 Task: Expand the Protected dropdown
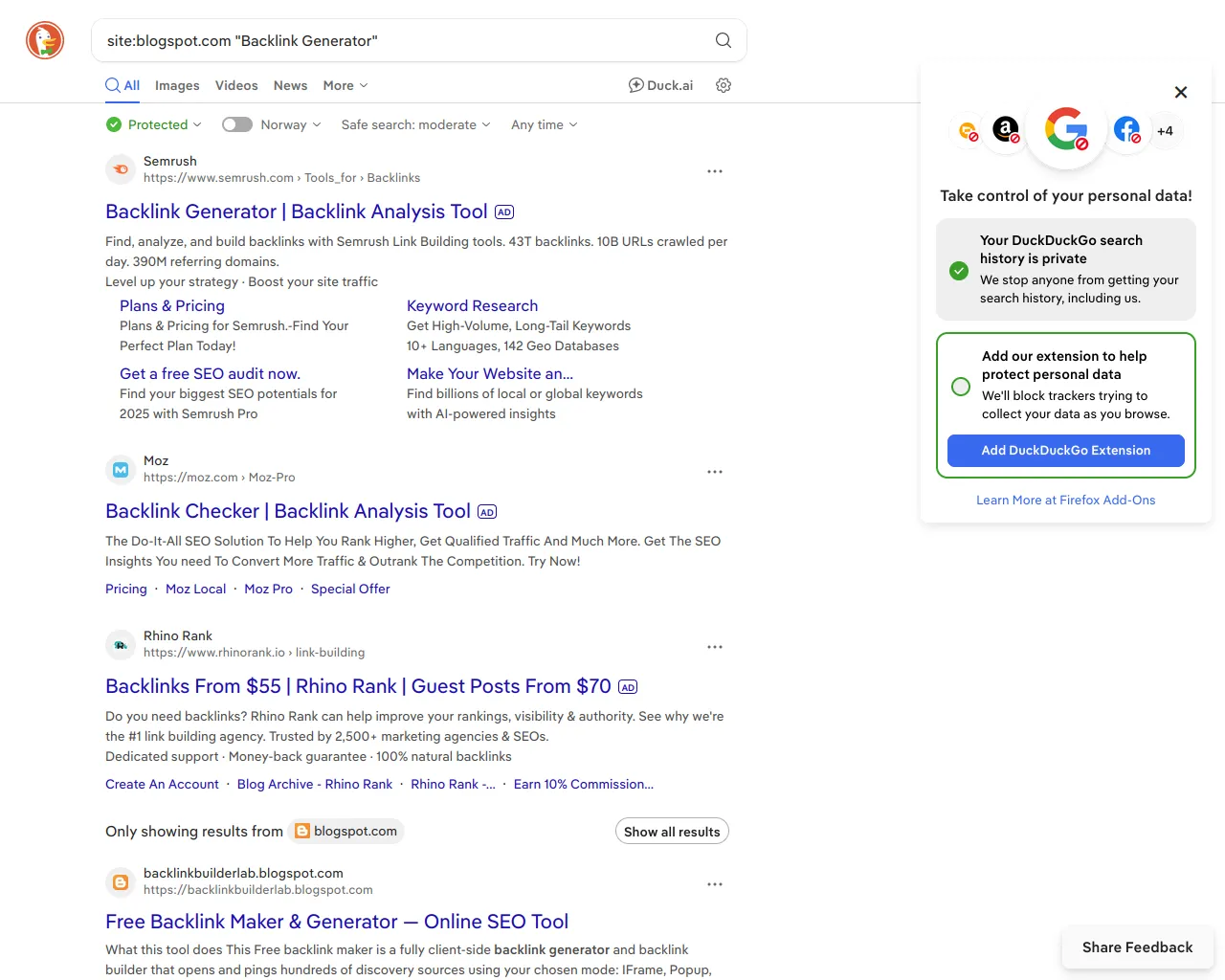coord(155,124)
